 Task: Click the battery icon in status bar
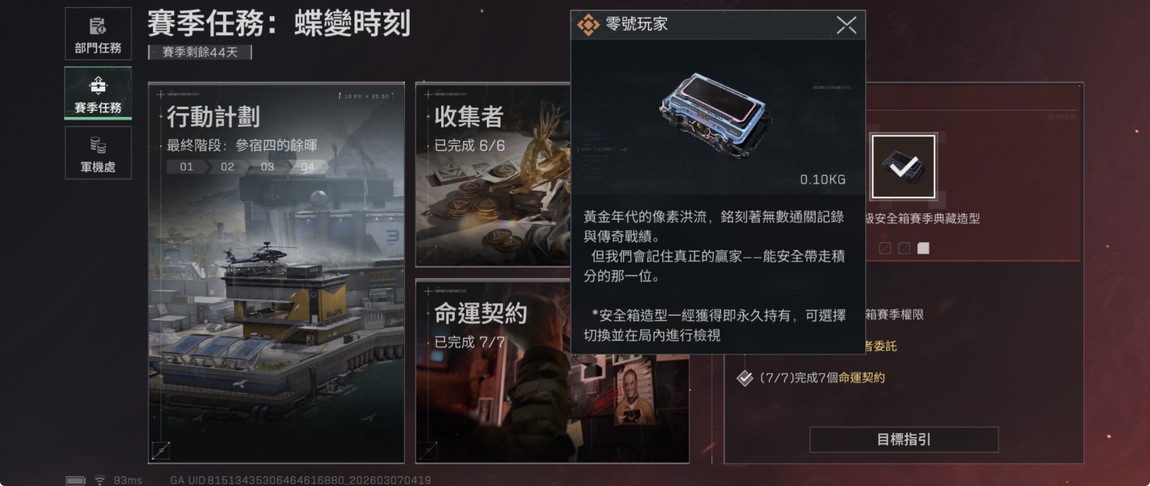(76, 480)
